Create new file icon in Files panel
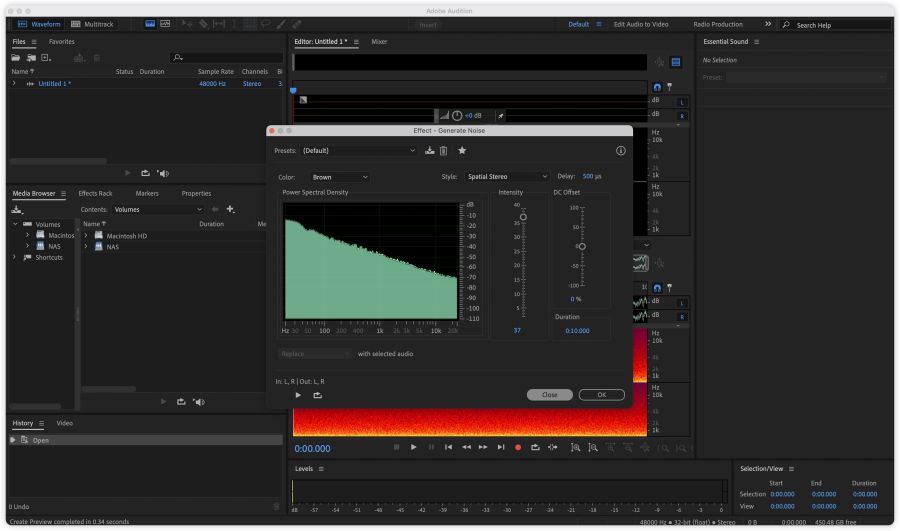 pyautogui.click(x=46, y=57)
